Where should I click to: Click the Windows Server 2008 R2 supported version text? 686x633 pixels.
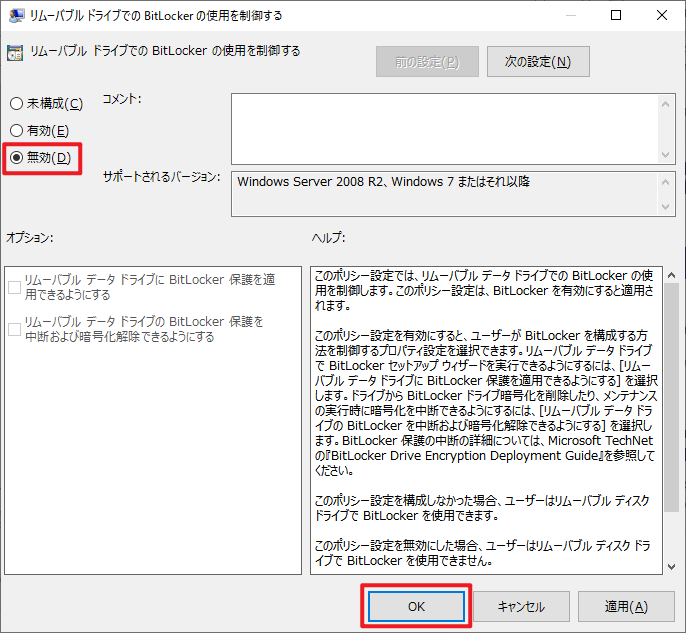[x=384, y=182]
